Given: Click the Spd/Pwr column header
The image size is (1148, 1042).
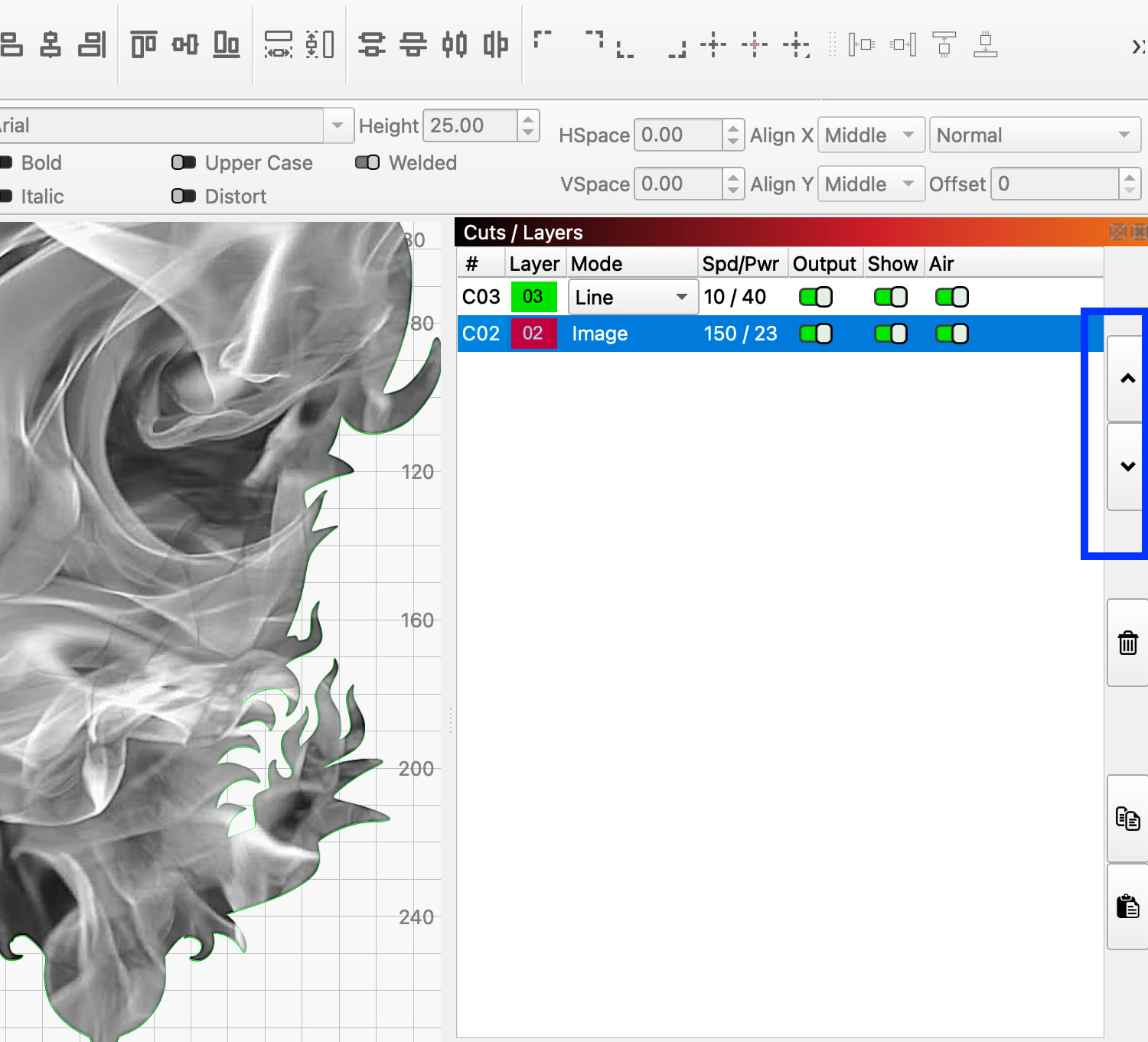Looking at the screenshot, I should click(x=740, y=264).
